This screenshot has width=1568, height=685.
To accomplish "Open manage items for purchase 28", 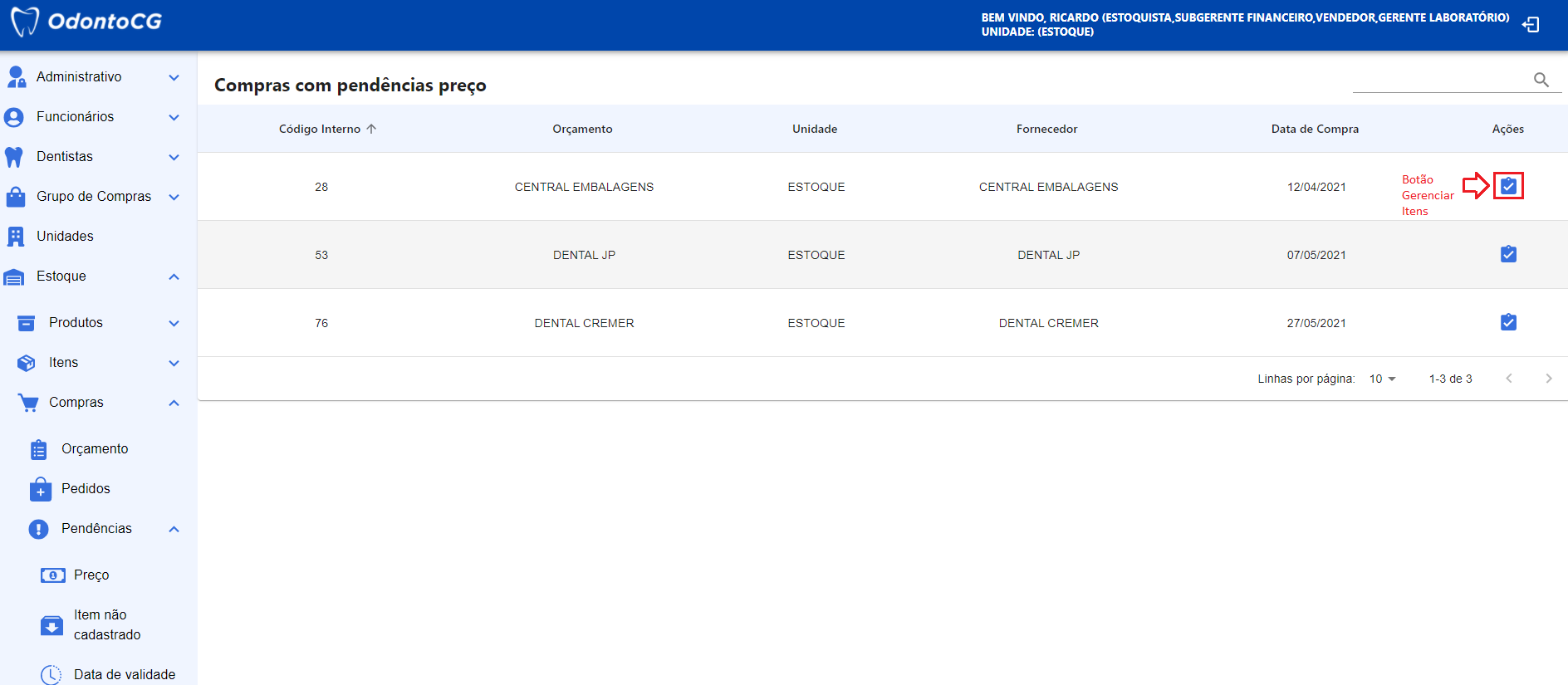I will [1508, 186].
